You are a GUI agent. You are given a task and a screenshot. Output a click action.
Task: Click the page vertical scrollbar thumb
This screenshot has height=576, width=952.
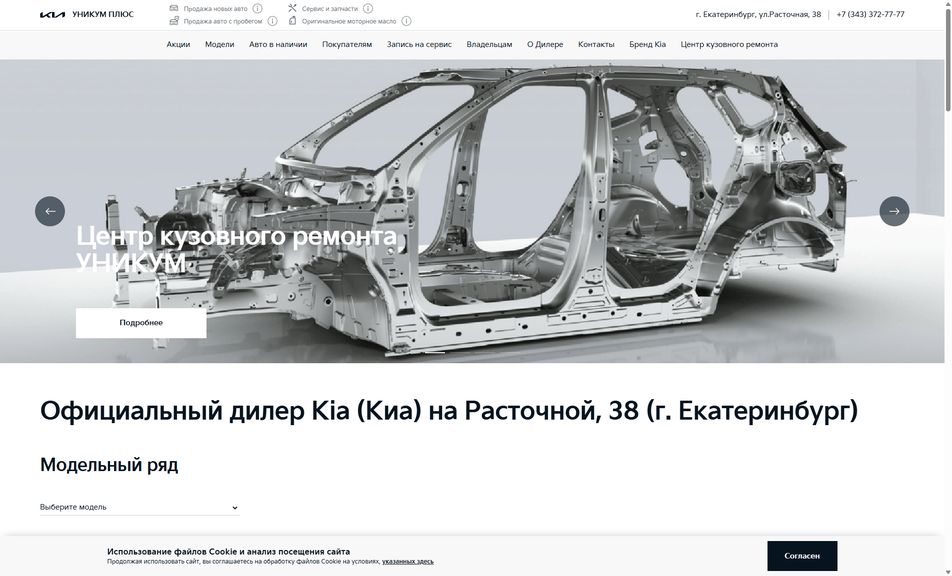pyautogui.click(x=948, y=58)
